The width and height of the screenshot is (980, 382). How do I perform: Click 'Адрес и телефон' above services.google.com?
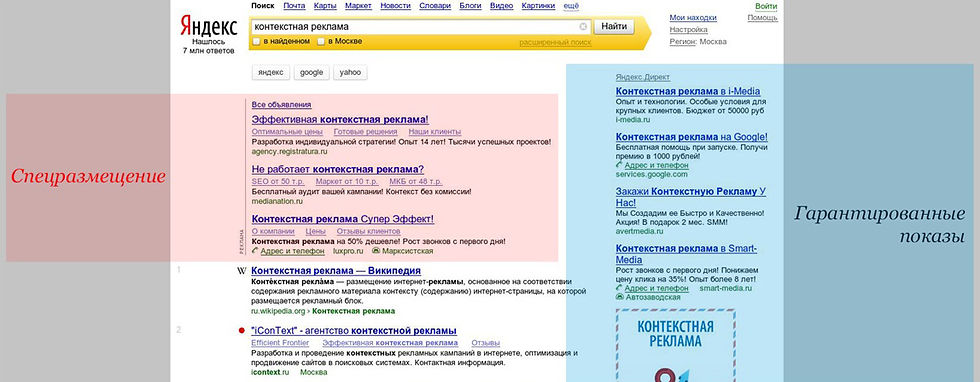tap(656, 165)
